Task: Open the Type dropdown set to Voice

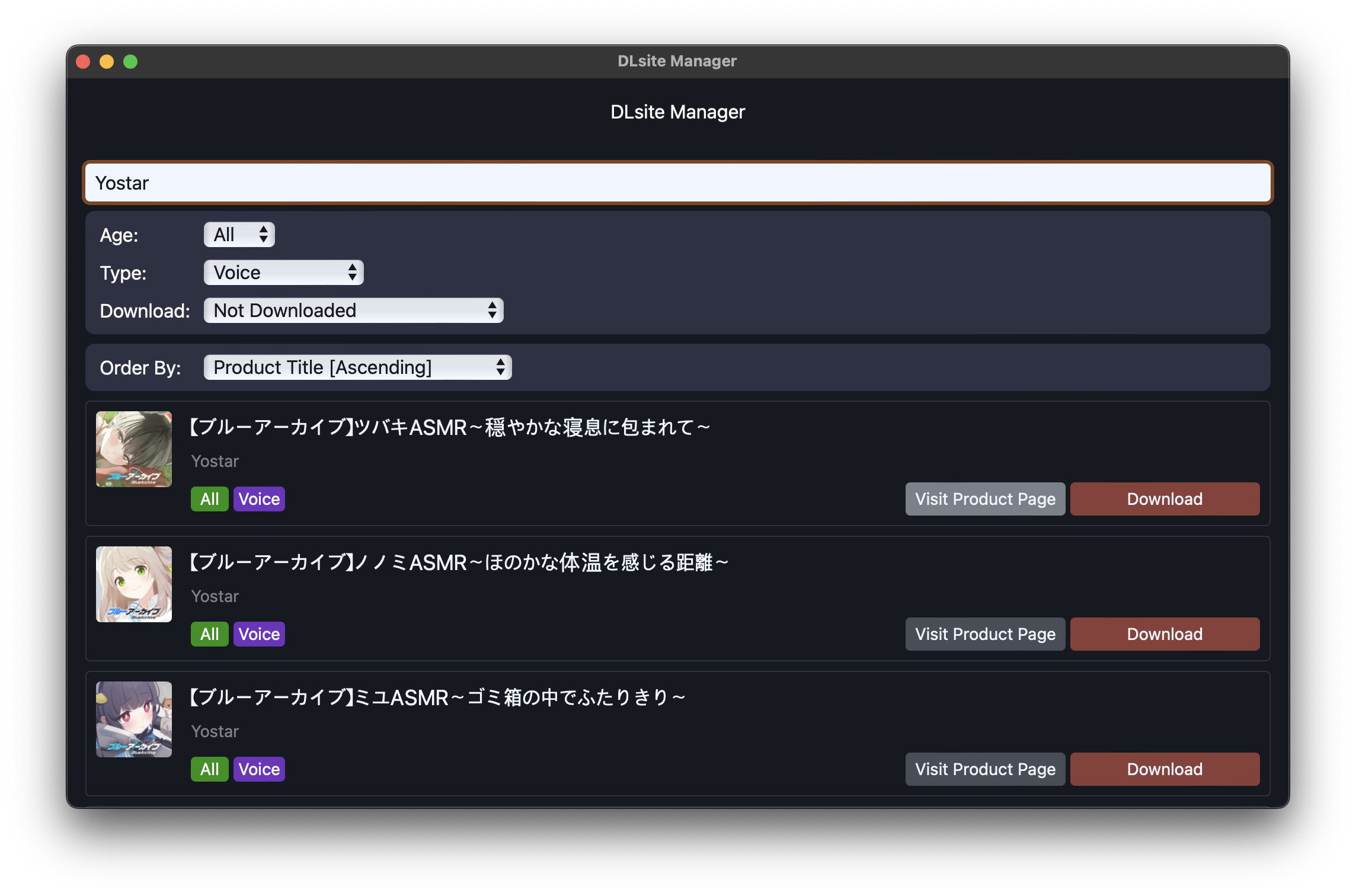Action: click(x=283, y=273)
